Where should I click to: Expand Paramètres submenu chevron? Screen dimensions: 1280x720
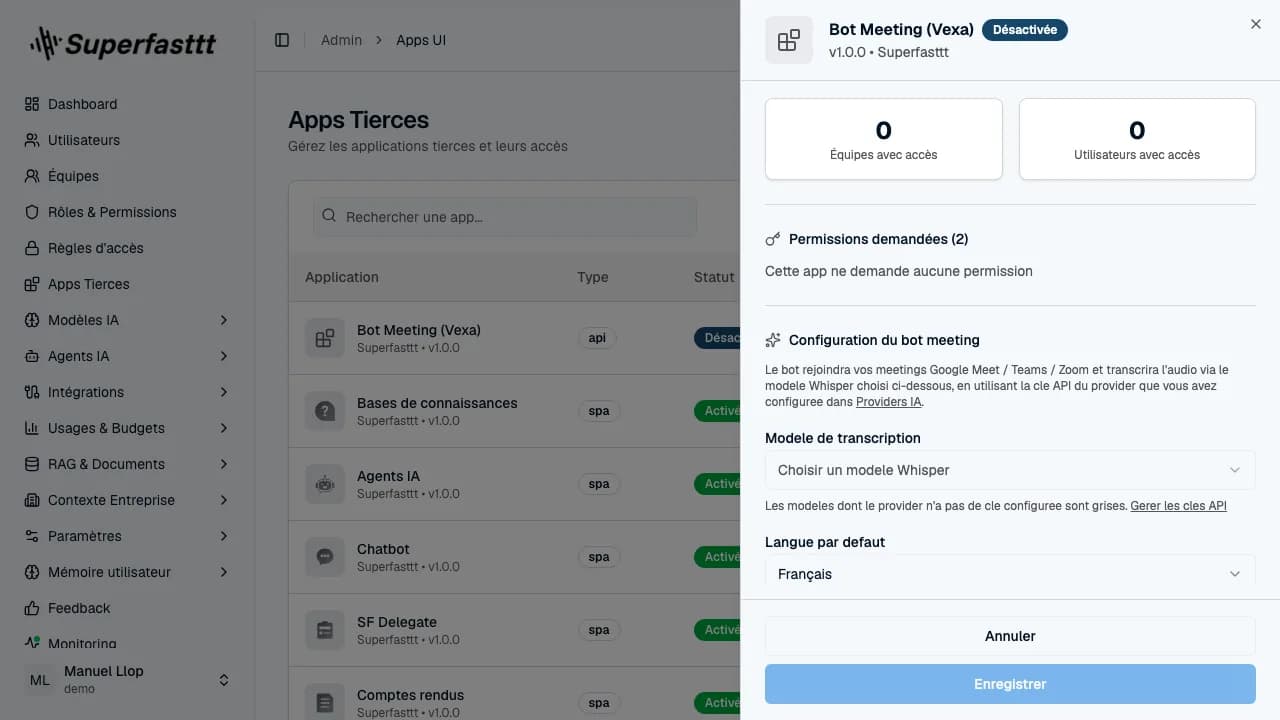[224, 536]
